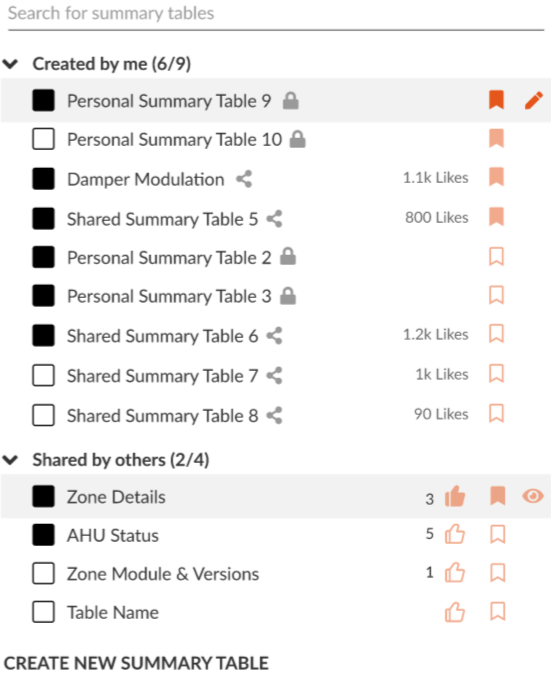Check the Personal Summary Table 10 checkbox
Viewport: 551px width, 680px height.
[43, 139]
